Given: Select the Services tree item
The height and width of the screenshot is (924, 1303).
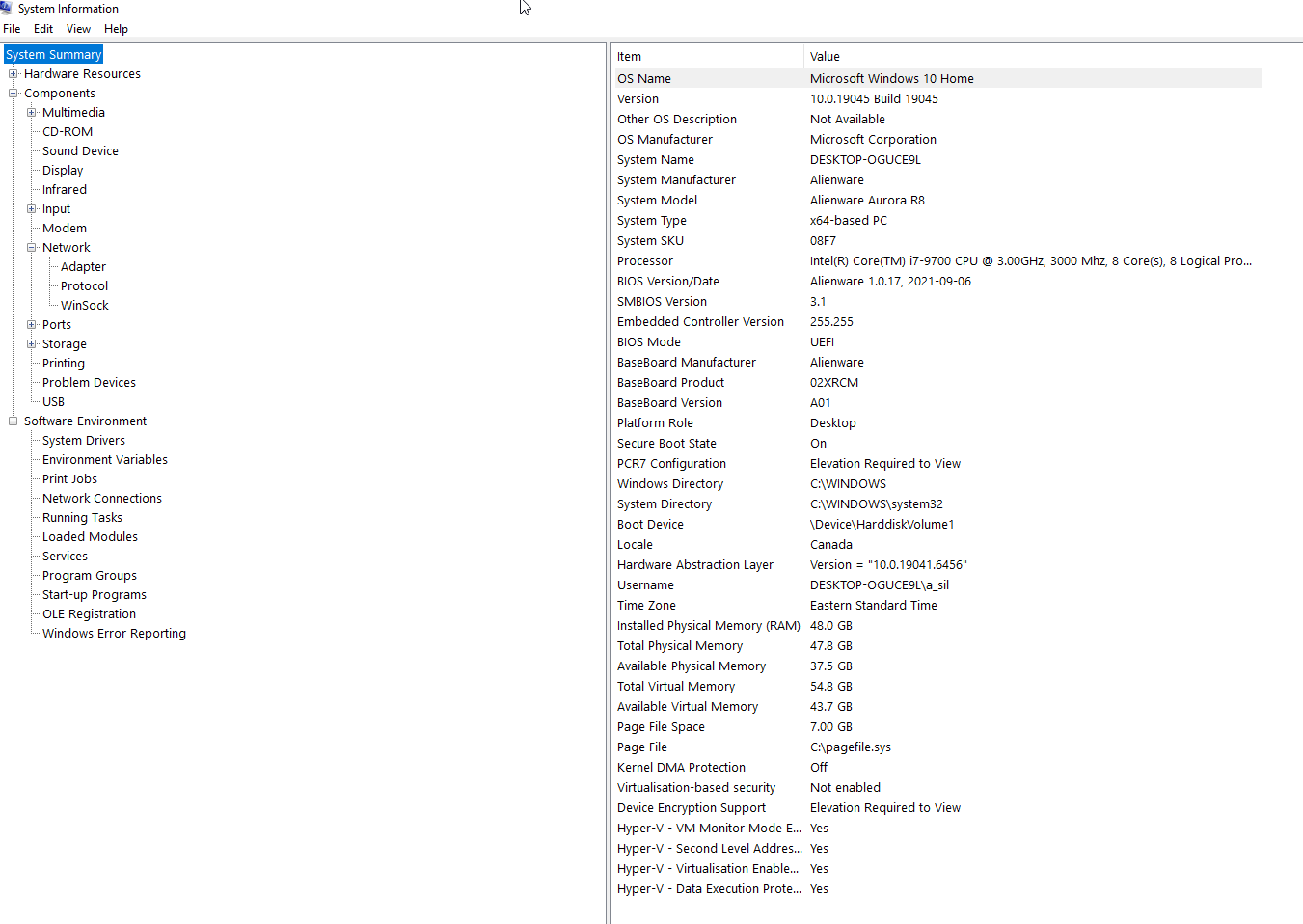Looking at the screenshot, I should (65, 557).
